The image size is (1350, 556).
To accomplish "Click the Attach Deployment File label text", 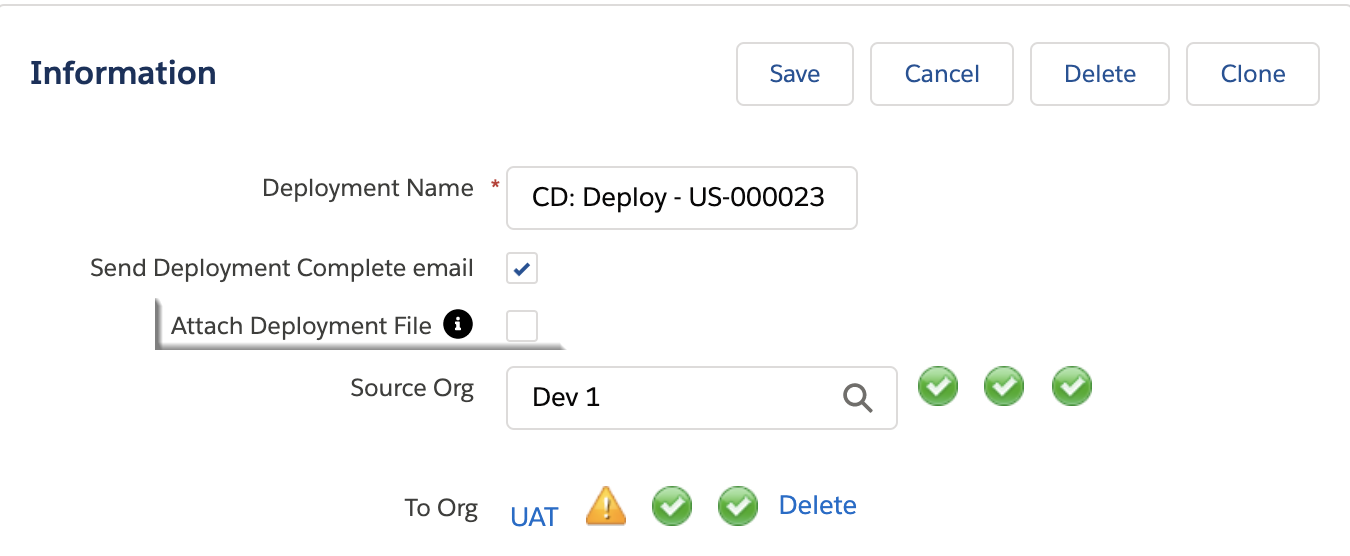I will pos(301,326).
